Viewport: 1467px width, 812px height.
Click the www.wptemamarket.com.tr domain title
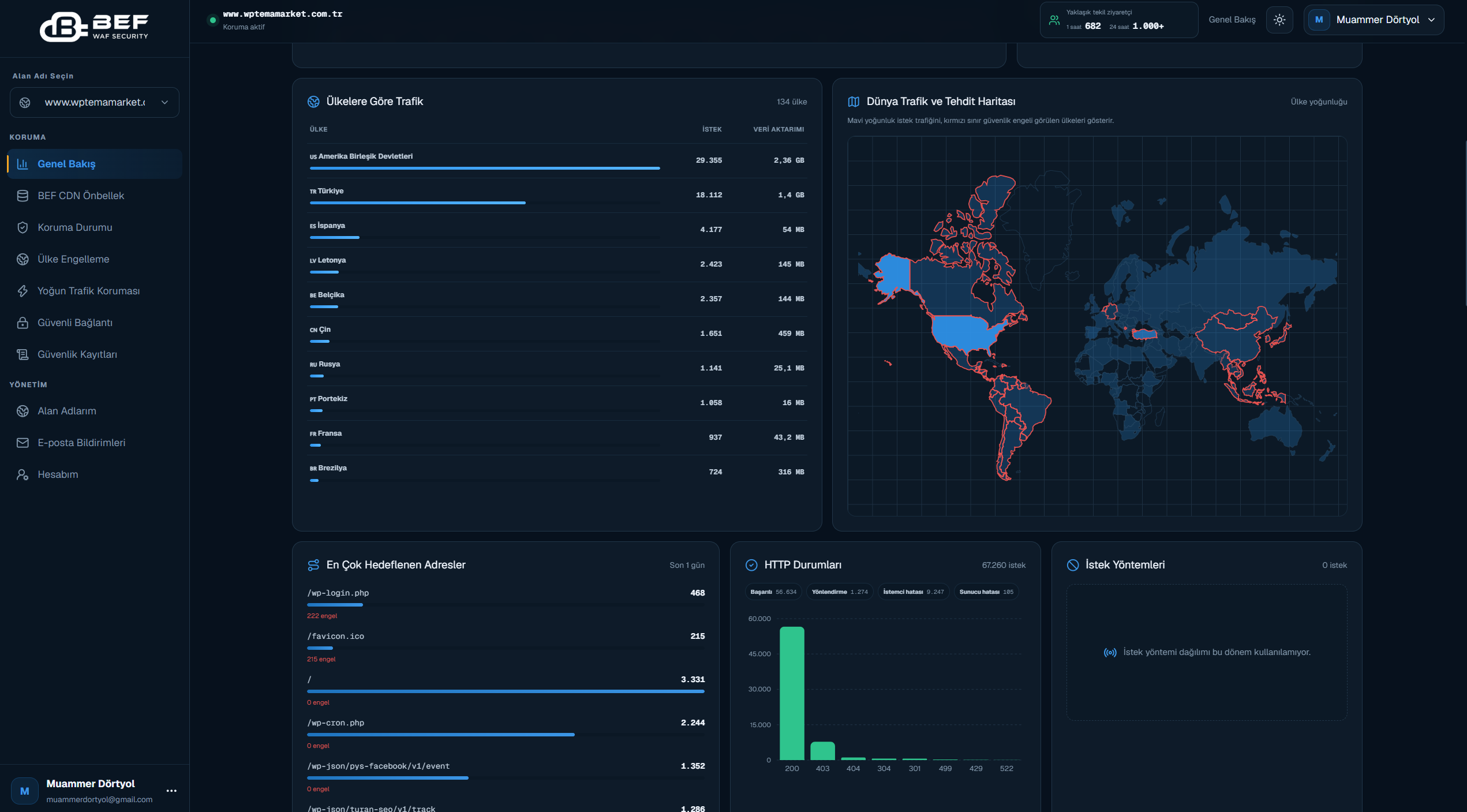pos(283,14)
